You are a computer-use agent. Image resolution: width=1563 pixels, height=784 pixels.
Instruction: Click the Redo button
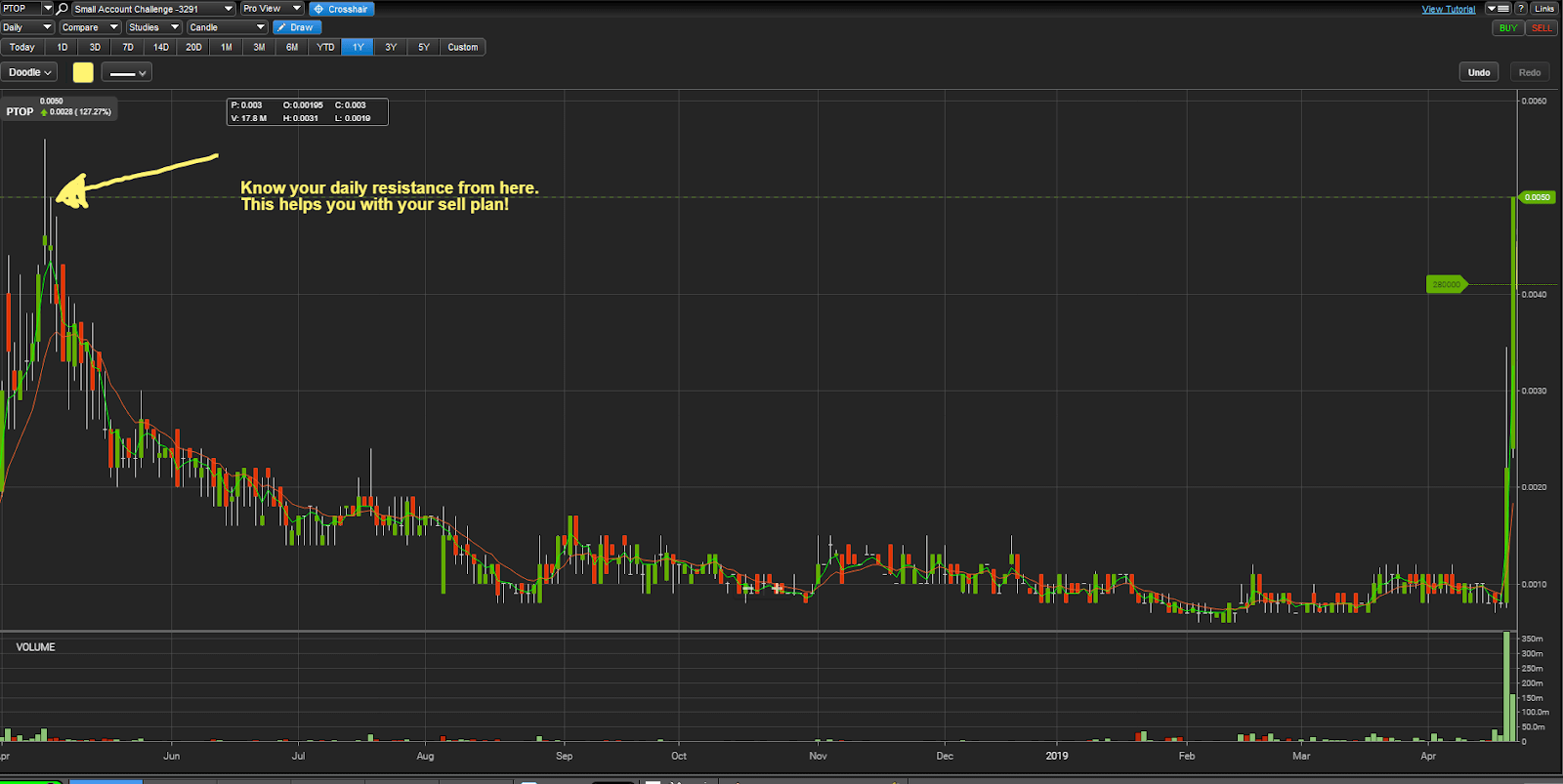click(1530, 72)
